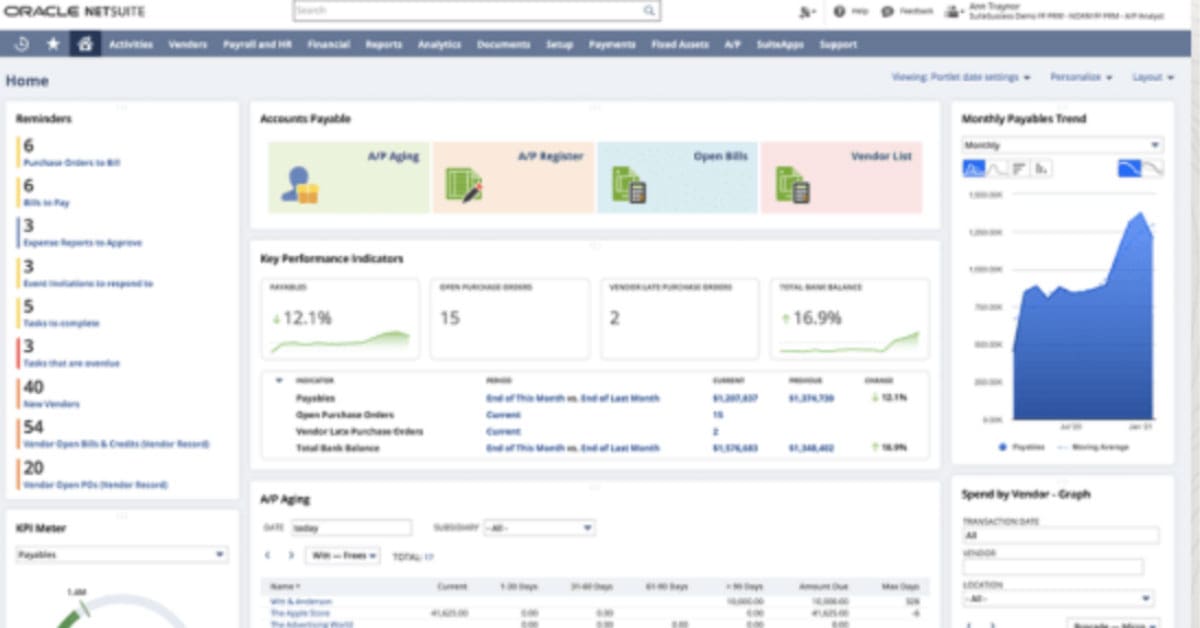Open the Documents menu
Viewport: 1200px width, 628px height.
504,45
